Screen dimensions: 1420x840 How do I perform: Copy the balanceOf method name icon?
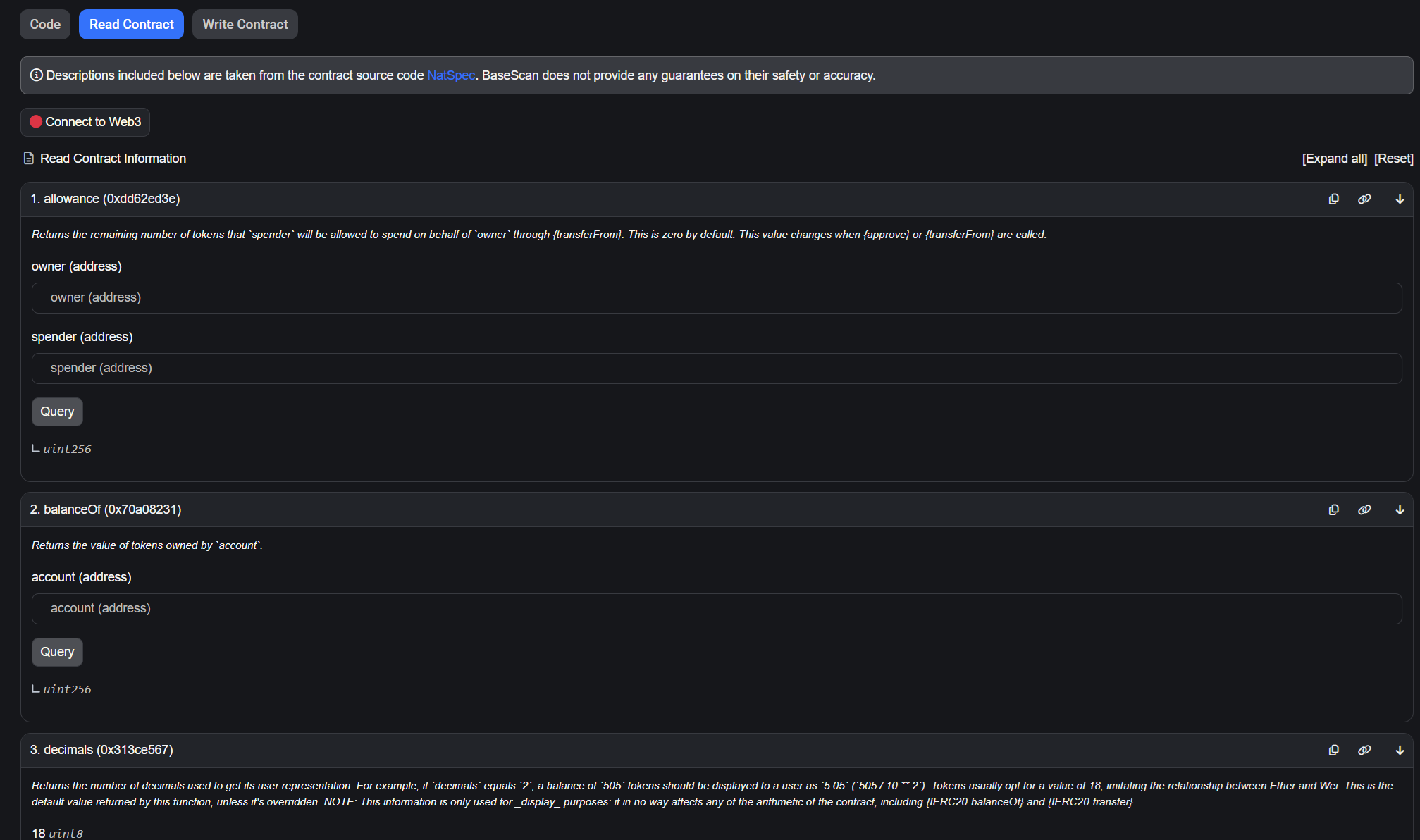pos(1333,510)
